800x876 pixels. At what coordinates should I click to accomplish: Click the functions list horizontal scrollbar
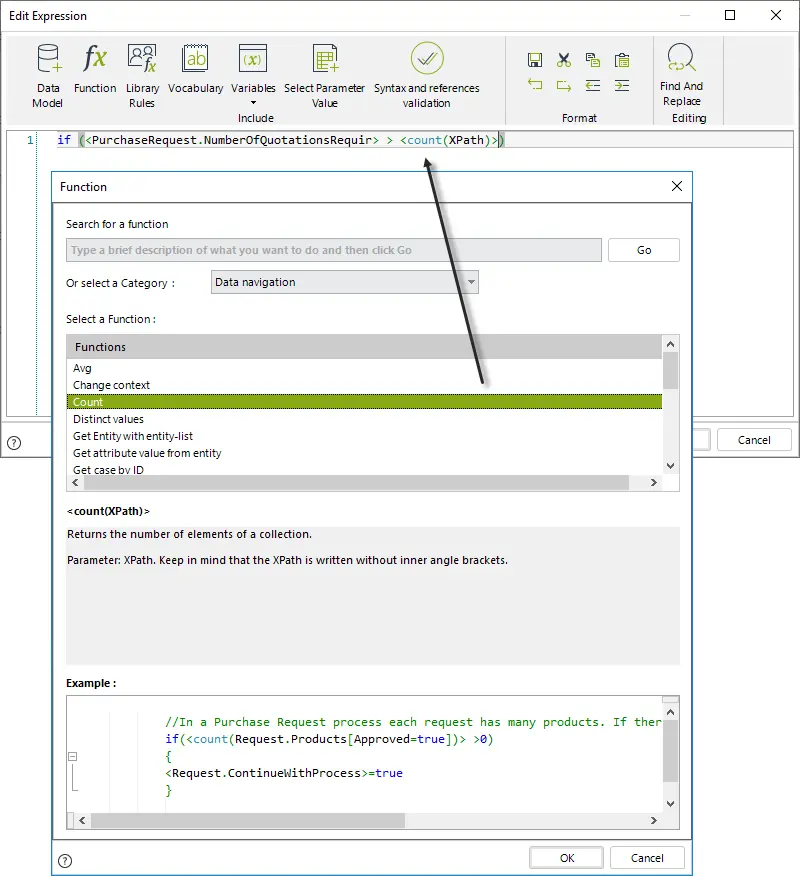pos(364,483)
